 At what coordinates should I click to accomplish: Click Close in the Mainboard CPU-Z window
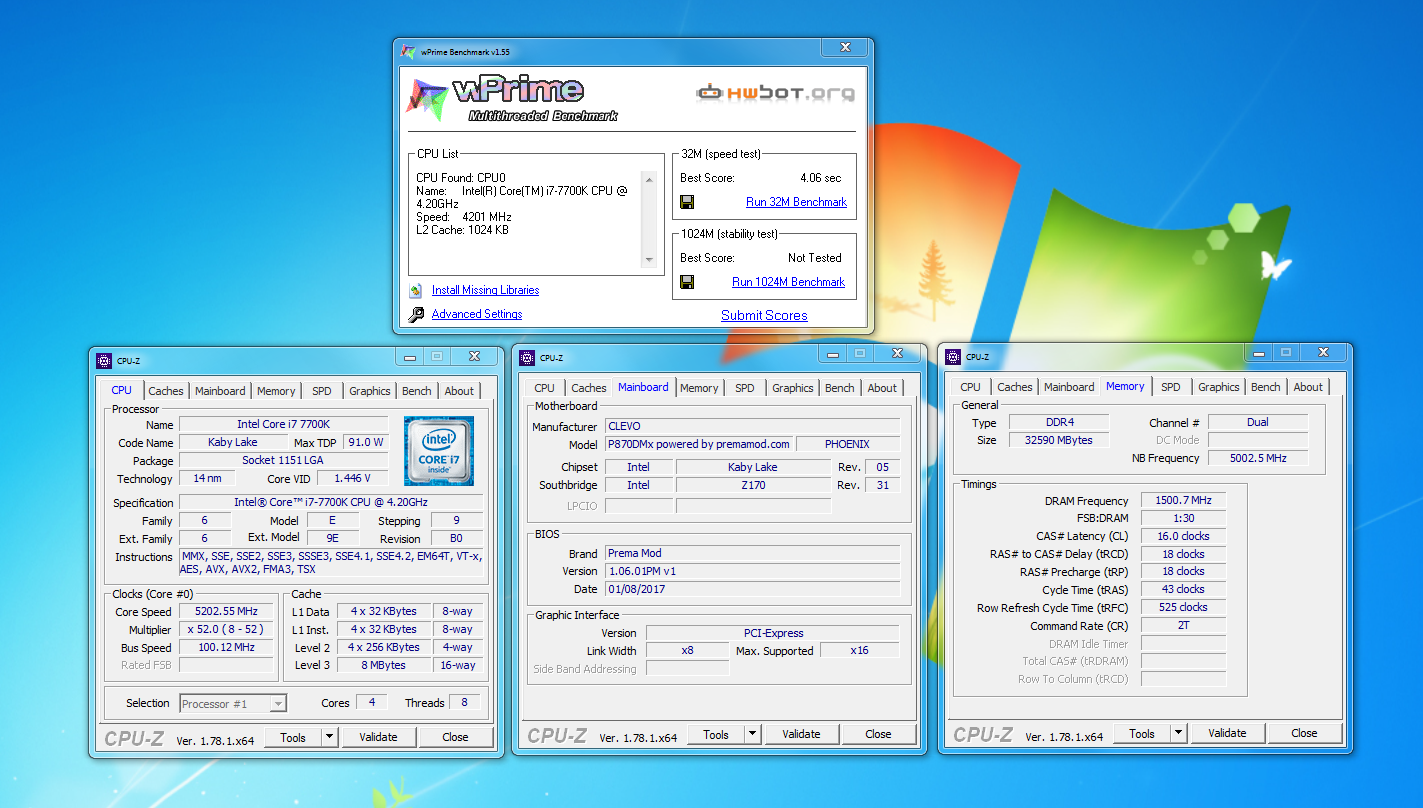pyautogui.click(x=878, y=734)
